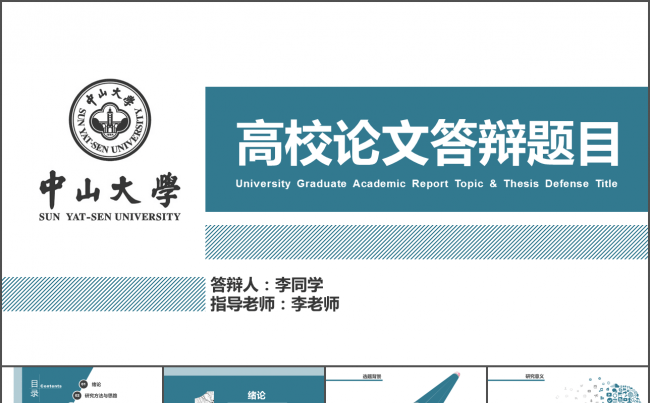Click the 指导老师：李老师 line
The image size is (650, 403).
(275, 304)
